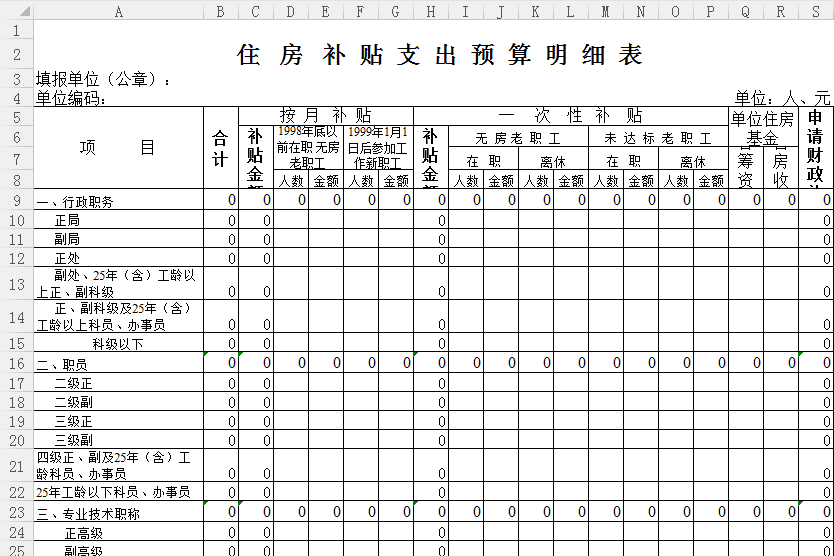Viewport: 834px width, 556px height.
Task: Select row 23 header
Action: click(16, 512)
